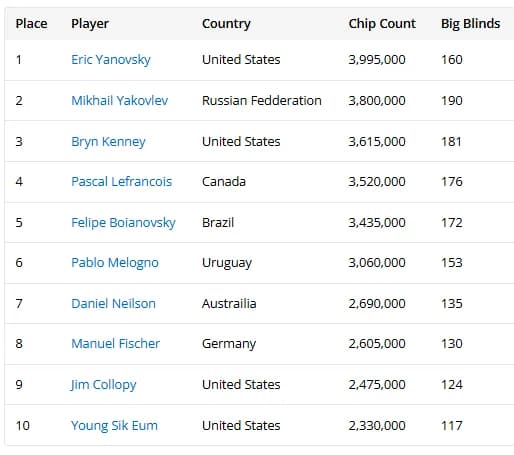514x455 pixels.
Task: Click the Russian Fedderation country cell
Action: [x=262, y=101]
